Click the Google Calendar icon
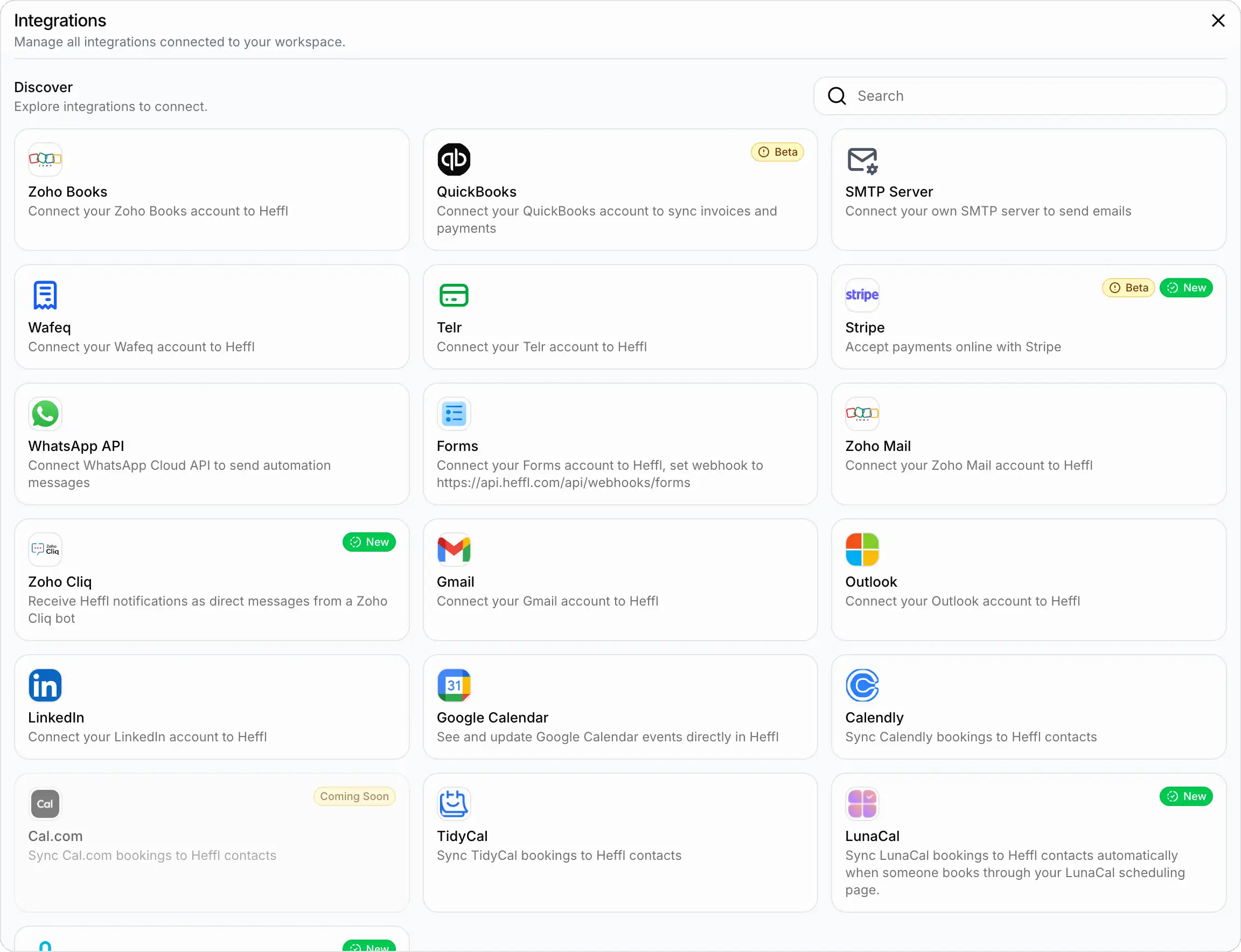Viewport: 1241px width, 952px height. (x=454, y=685)
